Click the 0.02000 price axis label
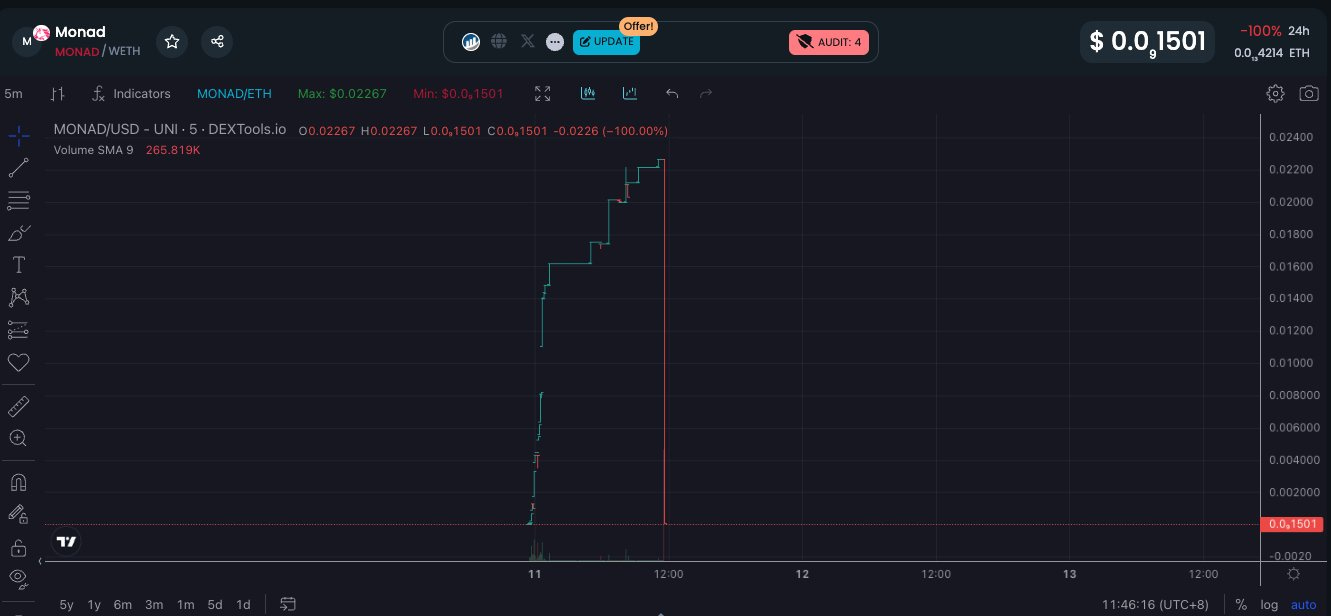Image resolution: width=1331 pixels, height=616 pixels. (1290, 202)
